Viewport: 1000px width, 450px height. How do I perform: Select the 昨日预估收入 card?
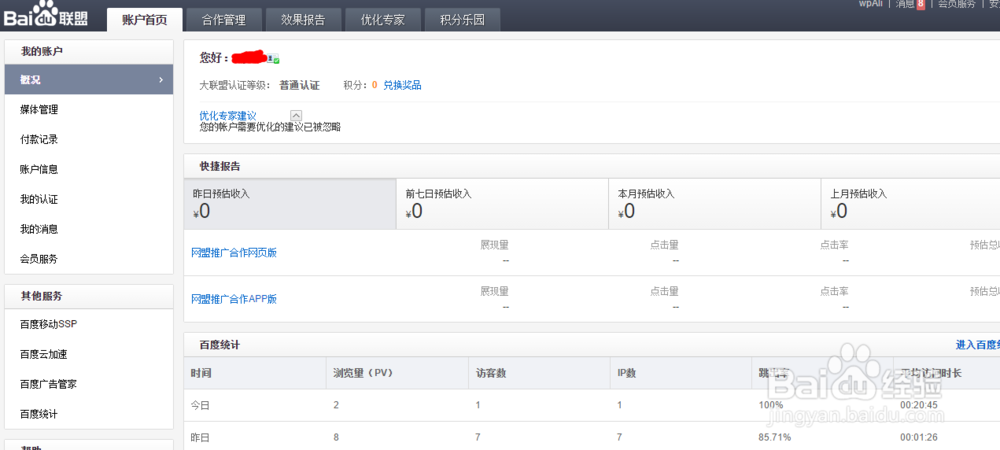[290, 204]
